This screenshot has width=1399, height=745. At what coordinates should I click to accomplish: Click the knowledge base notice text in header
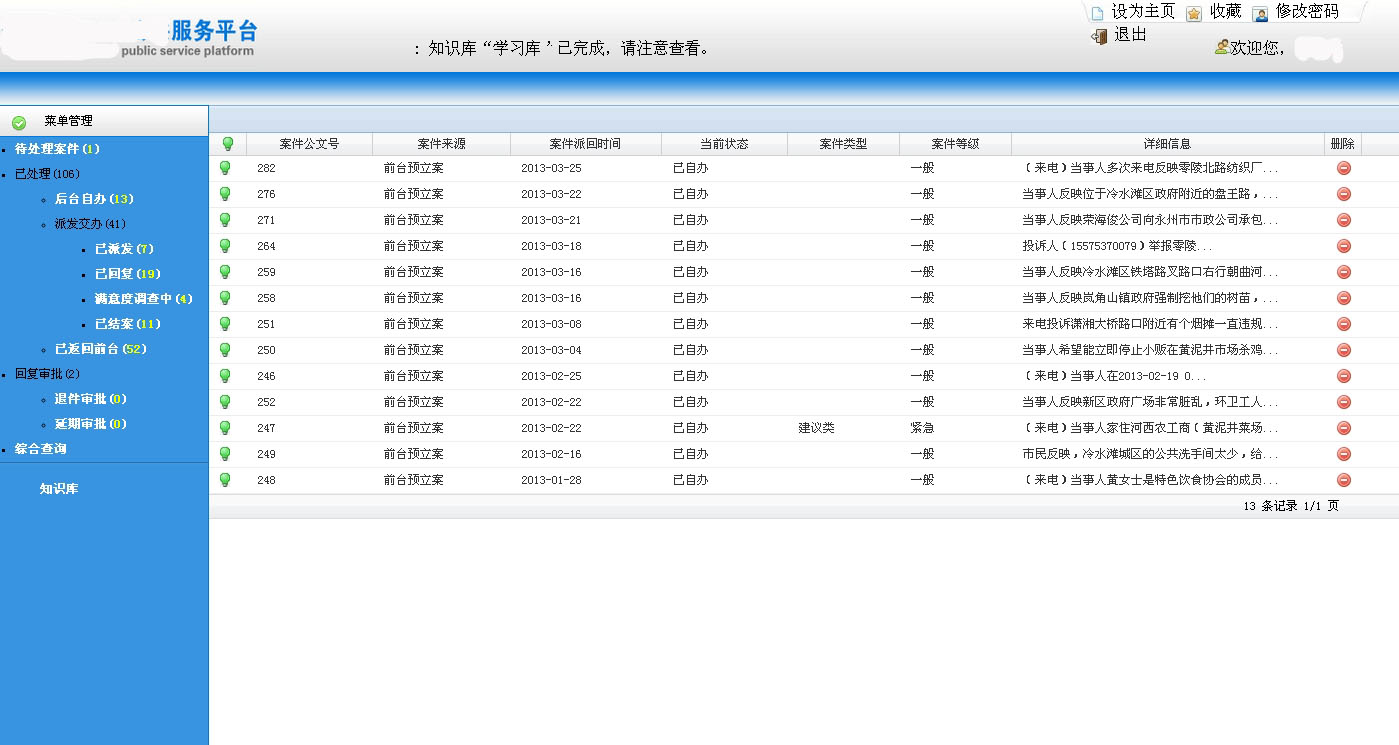[563, 48]
